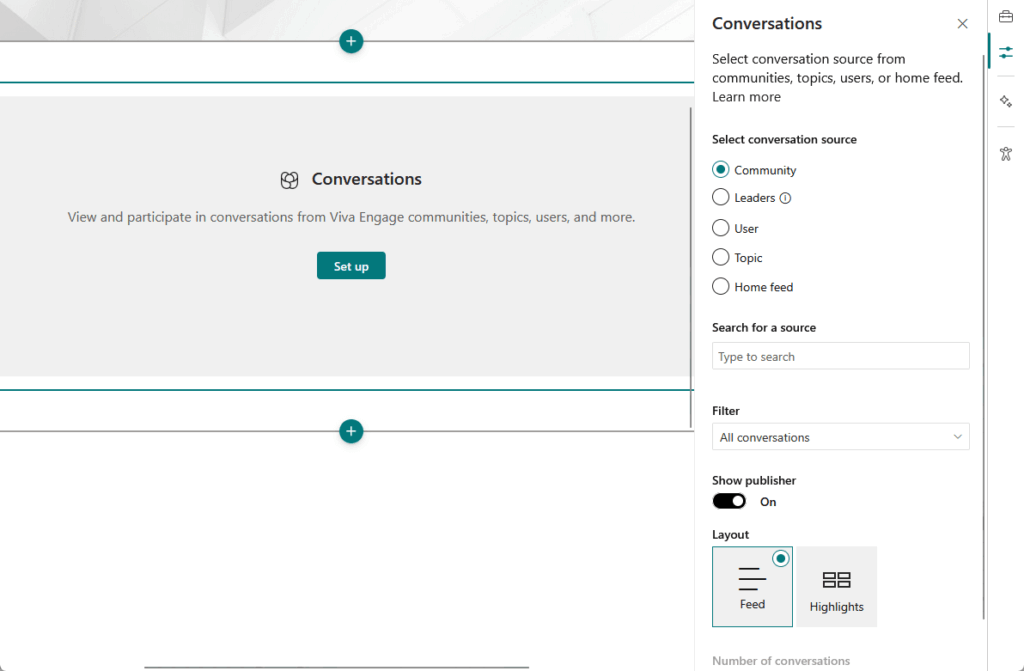Click the Viva Engage Conversations web part icon

289,180
